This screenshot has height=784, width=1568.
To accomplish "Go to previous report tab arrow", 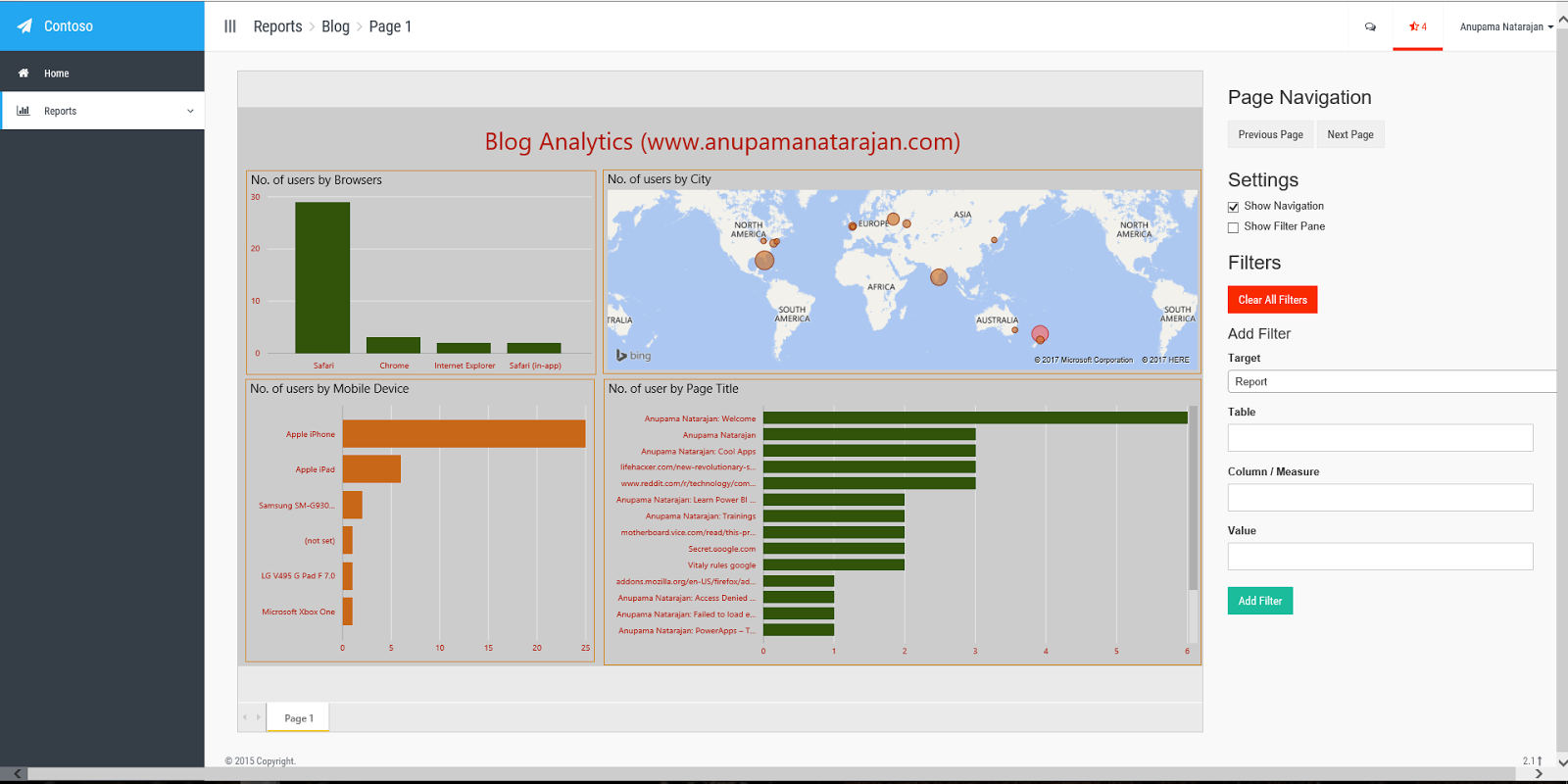I will [245, 717].
